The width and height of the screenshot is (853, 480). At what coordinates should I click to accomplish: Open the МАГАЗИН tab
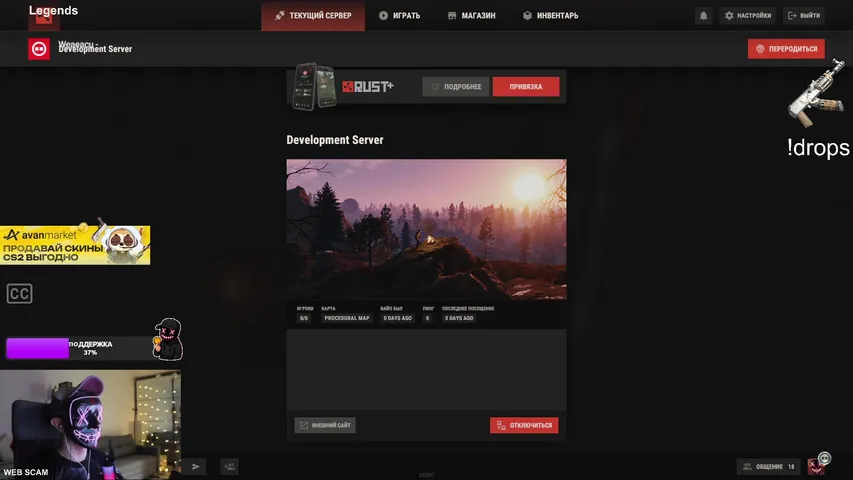coord(471,15)
